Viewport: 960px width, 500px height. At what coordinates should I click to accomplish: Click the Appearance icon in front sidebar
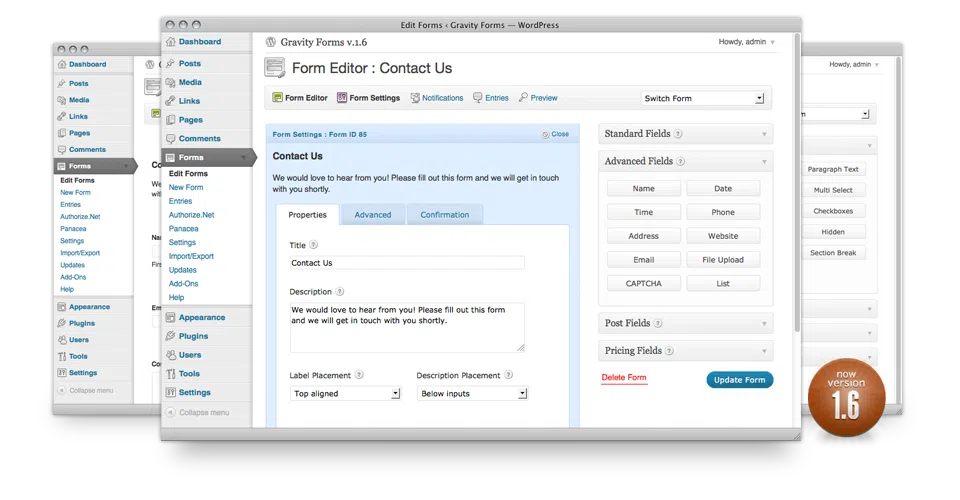pyautogui.click(x=170, y=317)
